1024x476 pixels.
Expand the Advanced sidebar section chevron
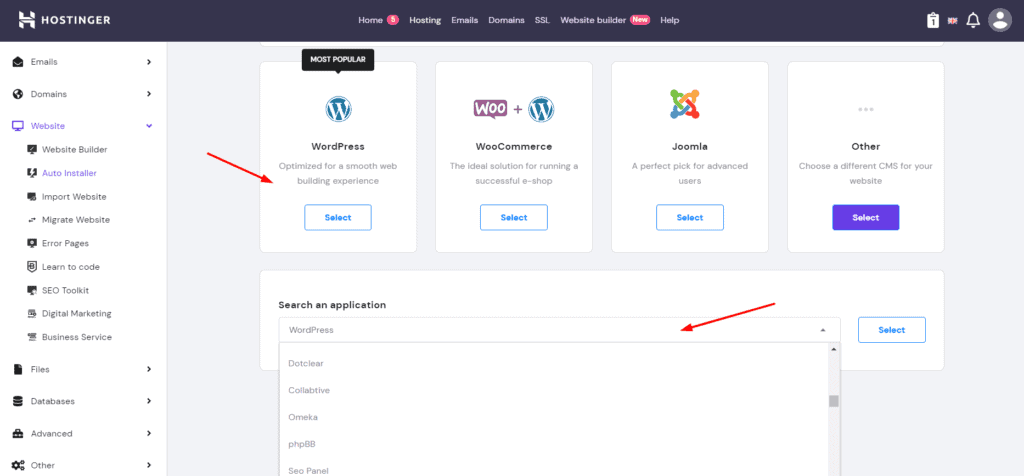pyautogui.click(x=149, y=434)
